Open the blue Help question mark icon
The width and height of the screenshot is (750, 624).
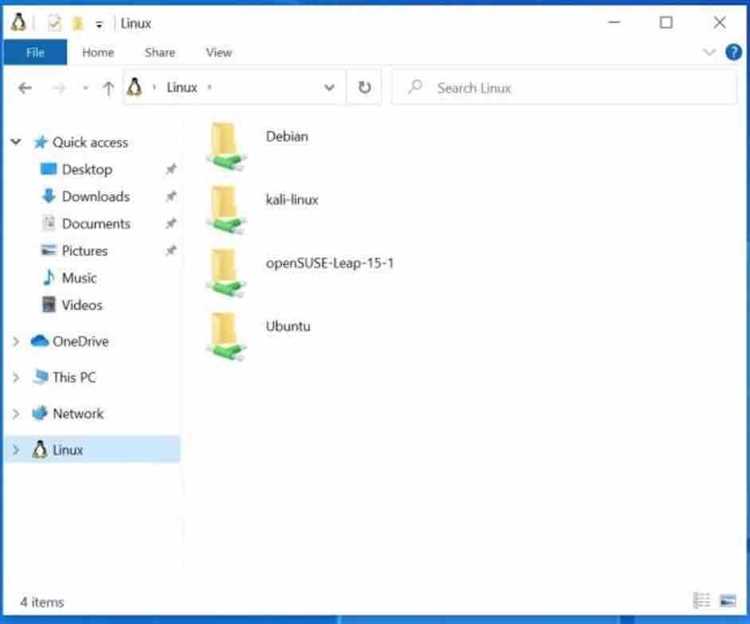(733, 52)
